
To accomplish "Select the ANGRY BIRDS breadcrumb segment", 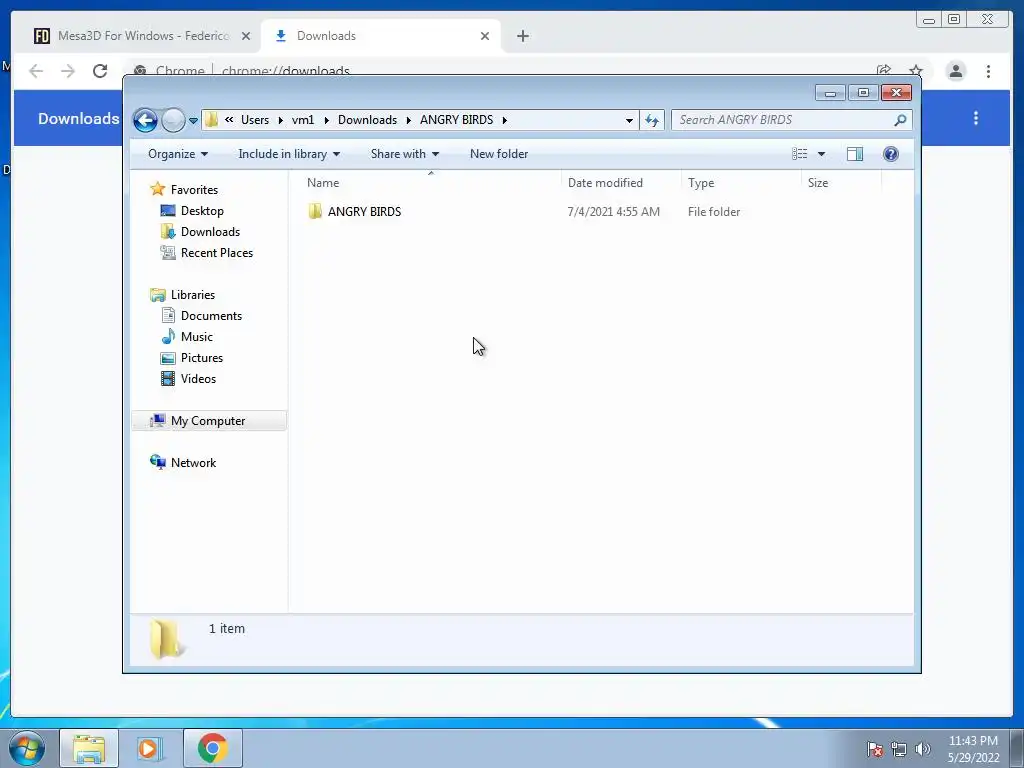I will [x=456, y=120].
